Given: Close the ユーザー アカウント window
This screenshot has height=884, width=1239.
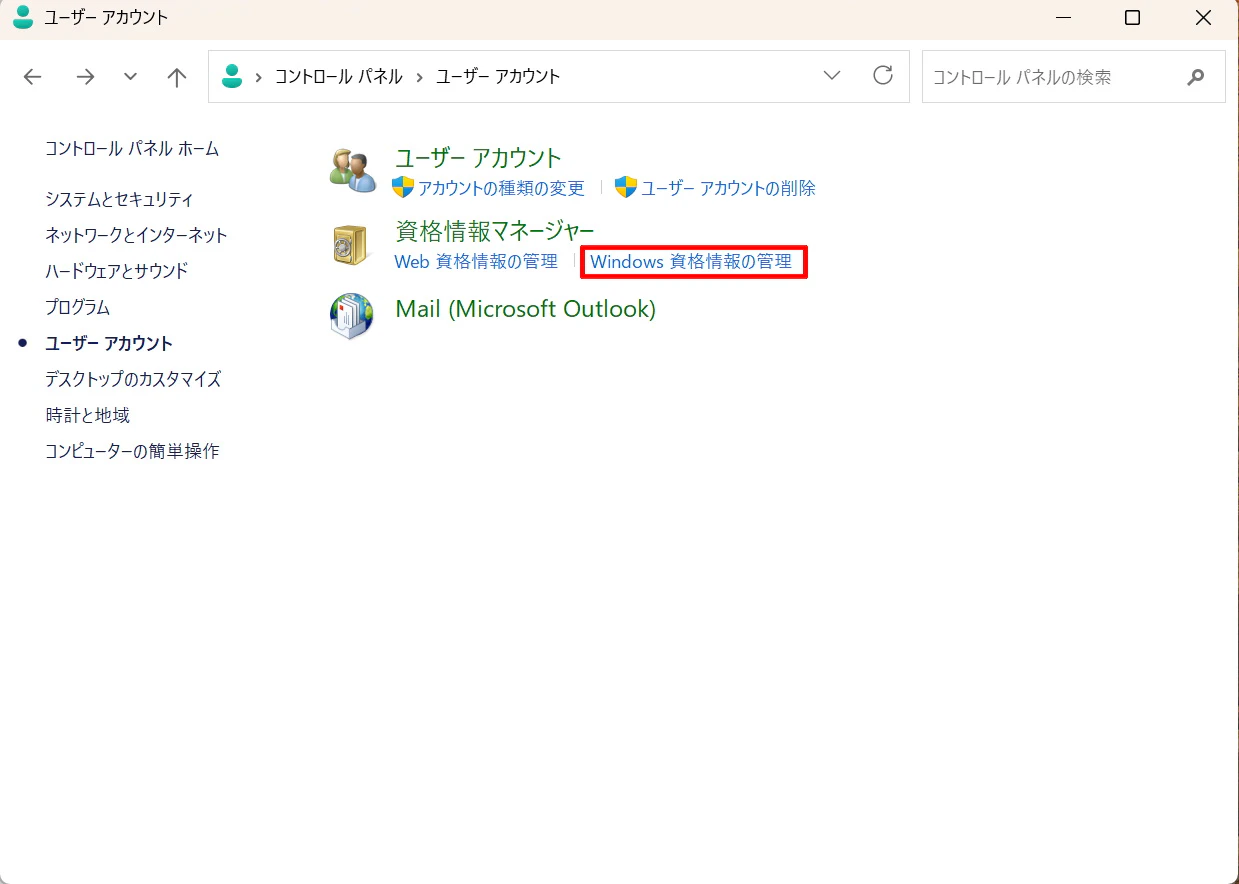Looking at the screenshot, I should [1203, 18].
